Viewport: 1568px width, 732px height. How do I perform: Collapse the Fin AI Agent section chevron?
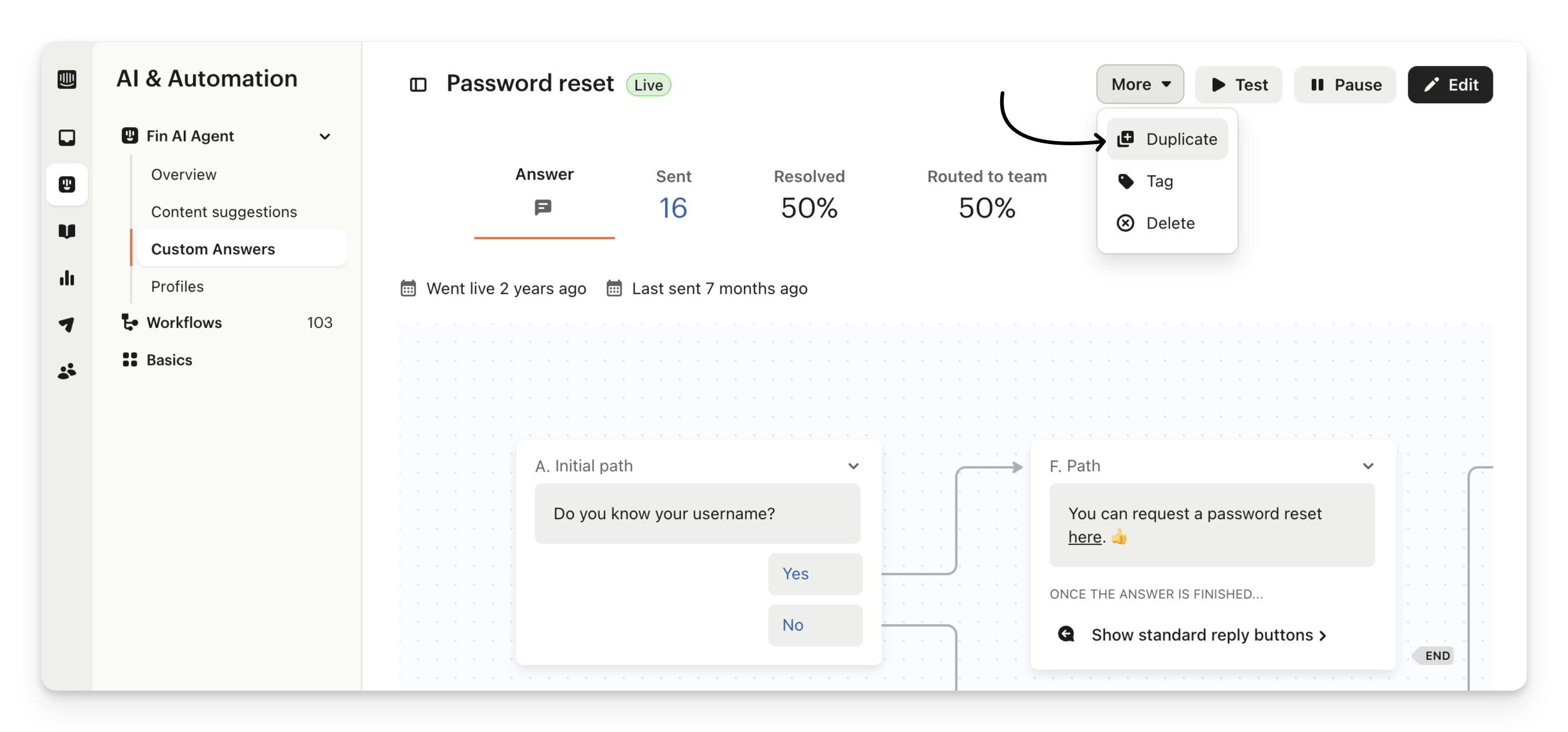[325, 136]
